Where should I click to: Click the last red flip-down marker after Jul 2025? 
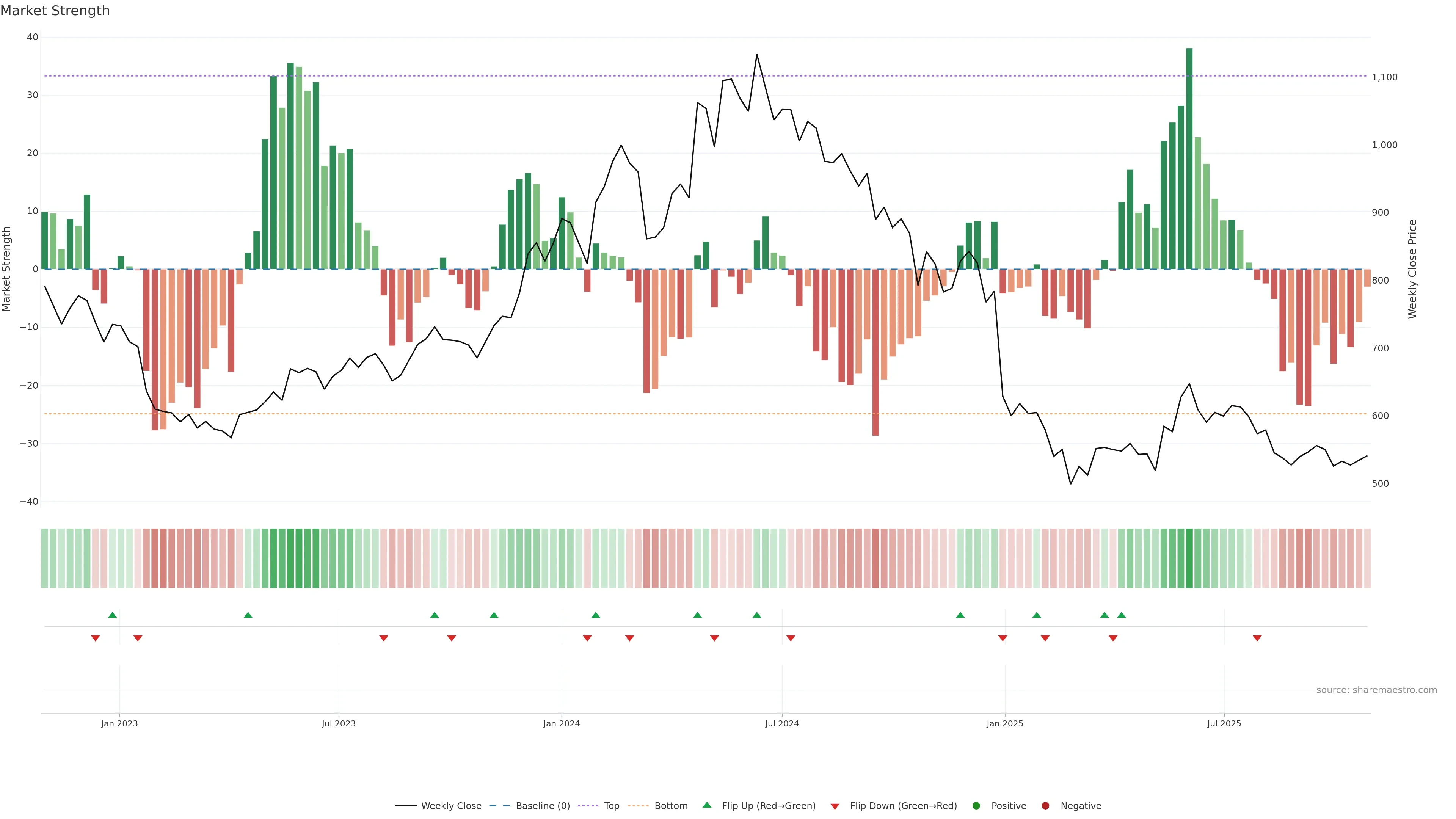(x=1257, y=638)
